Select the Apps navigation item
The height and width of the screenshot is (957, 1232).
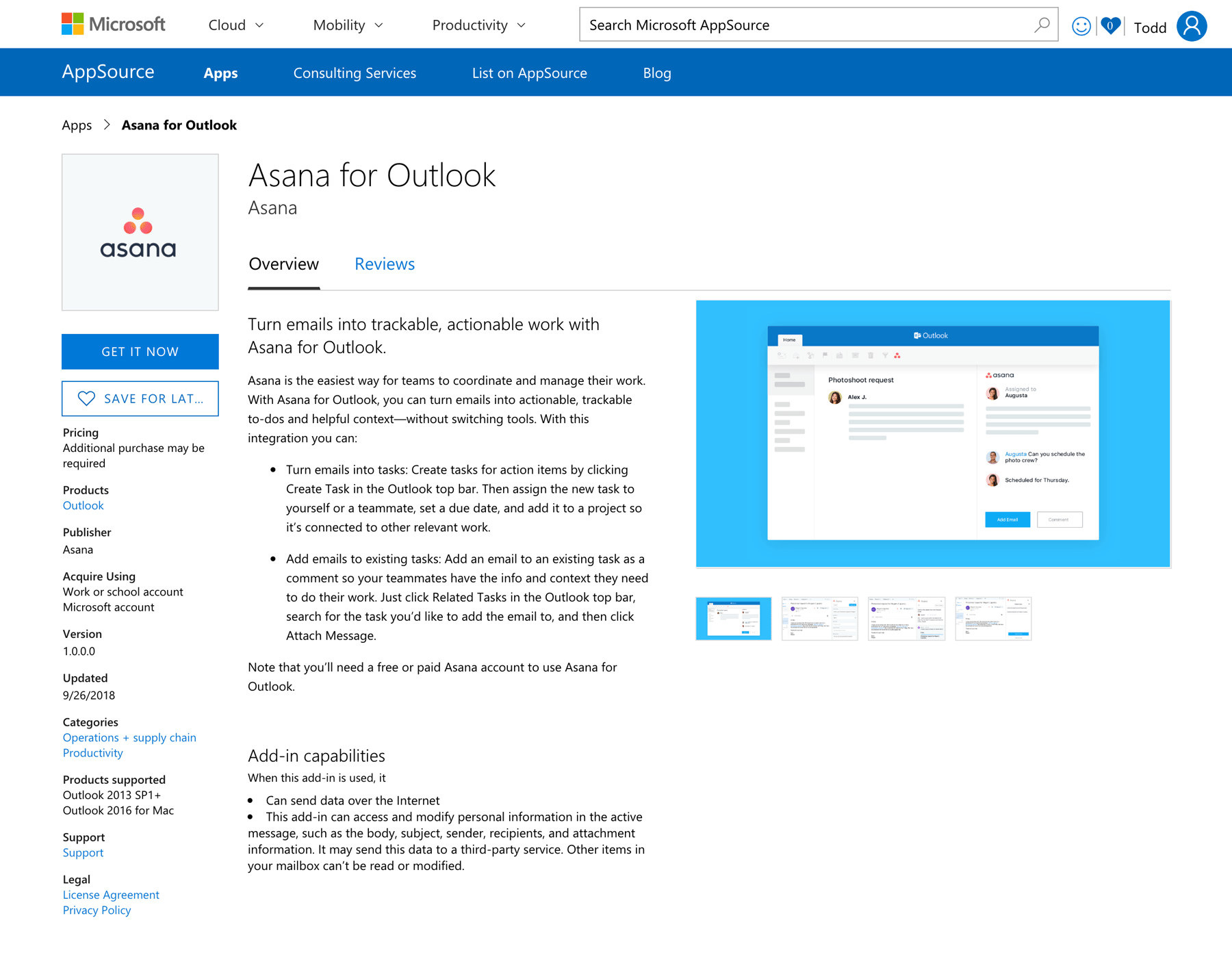pyautogui.click(x=220, y=73)
